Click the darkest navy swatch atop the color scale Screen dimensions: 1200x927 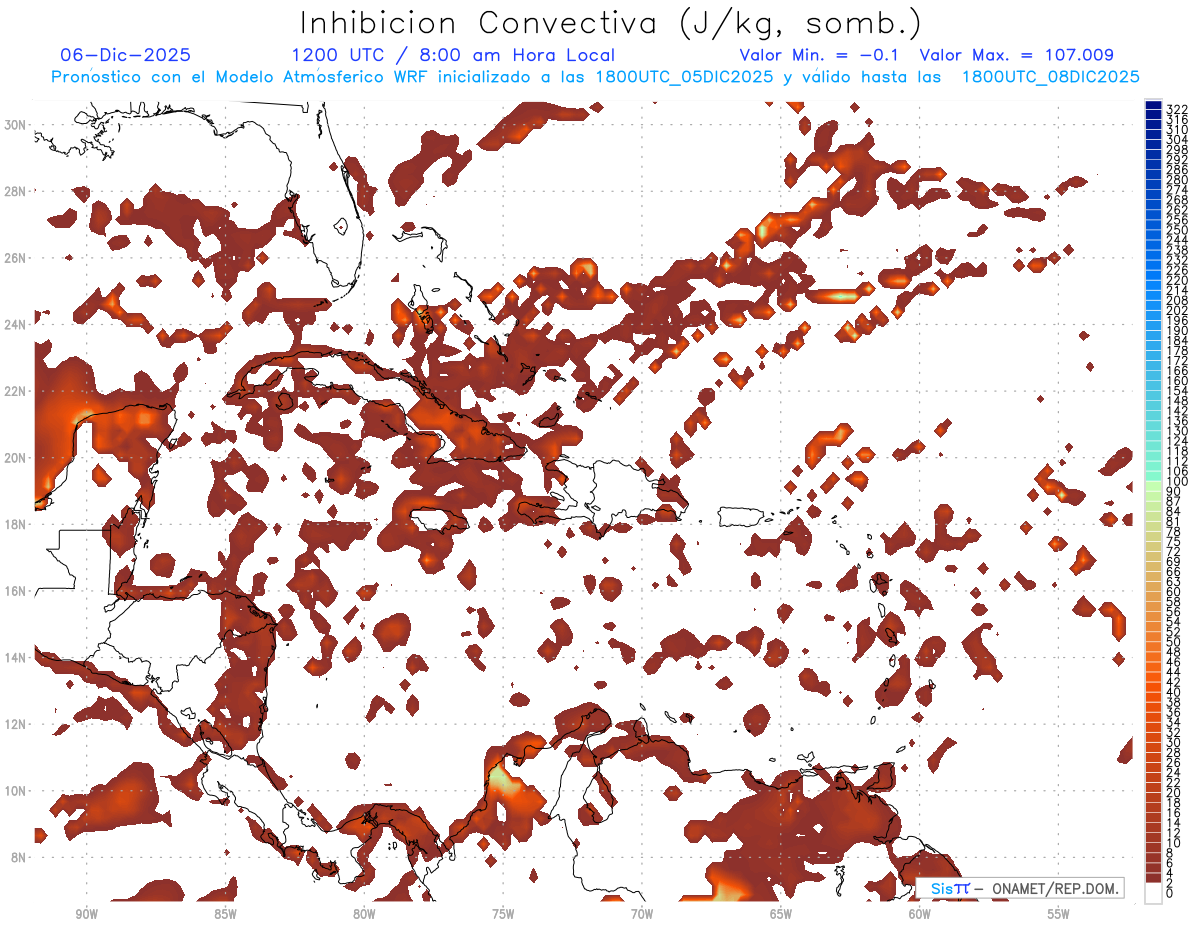(x=1153, y=105)
